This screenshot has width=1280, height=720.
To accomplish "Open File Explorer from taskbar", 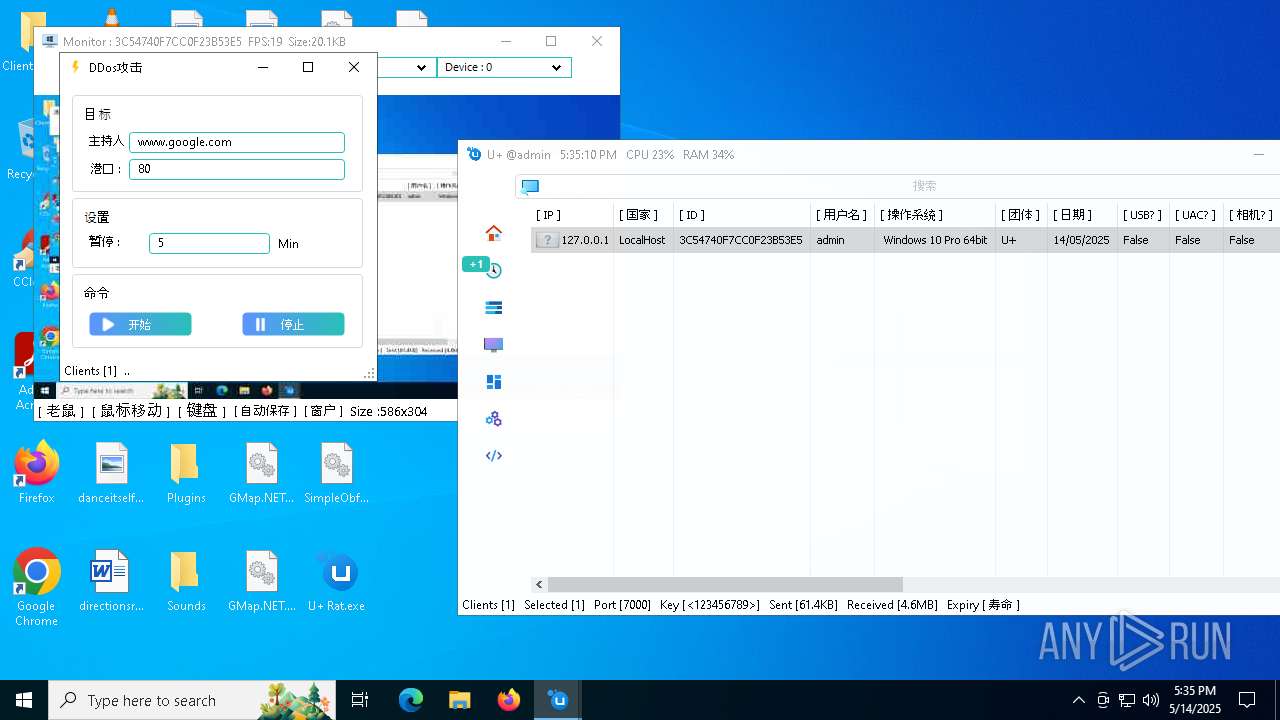I will pos(460,700).
